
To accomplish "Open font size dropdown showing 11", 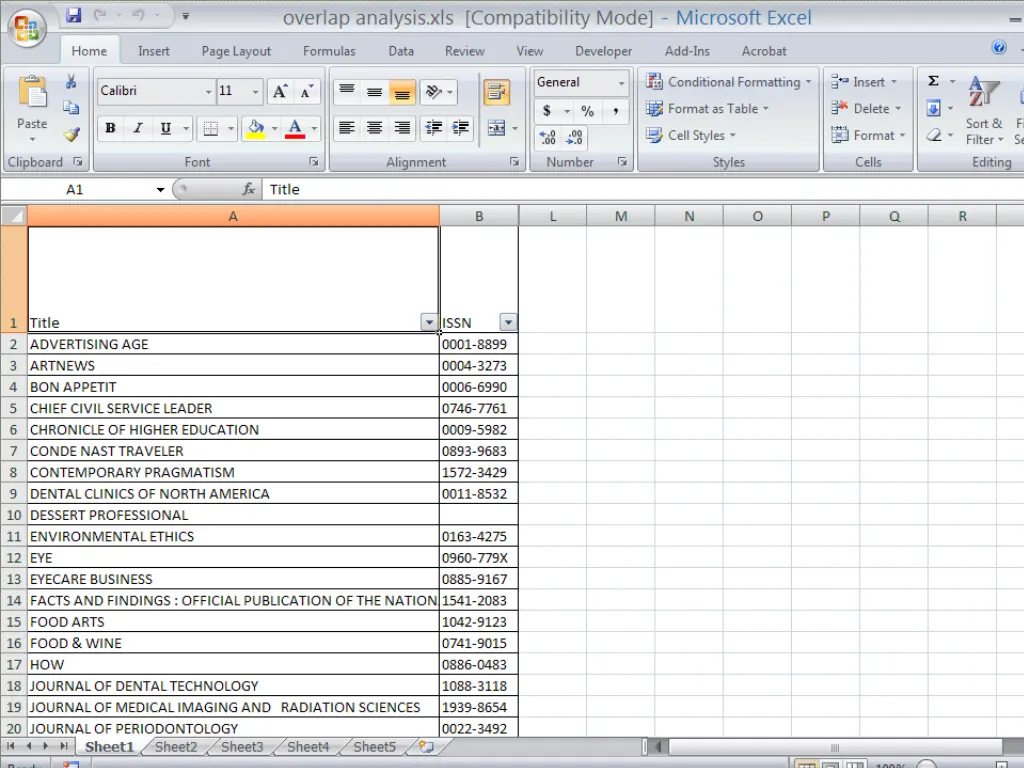I will pyautogui.click(x=255, y=91).
